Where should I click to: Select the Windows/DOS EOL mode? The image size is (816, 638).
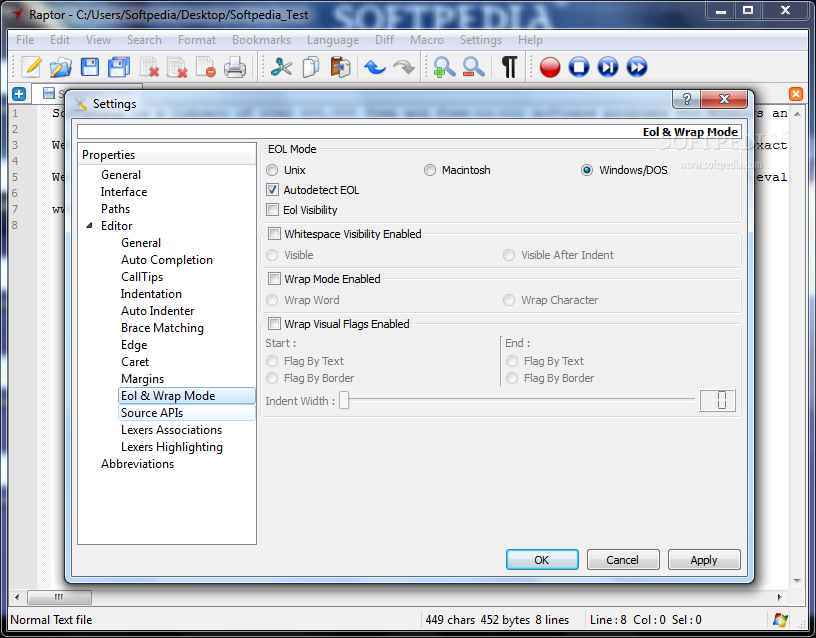point(624,170)
